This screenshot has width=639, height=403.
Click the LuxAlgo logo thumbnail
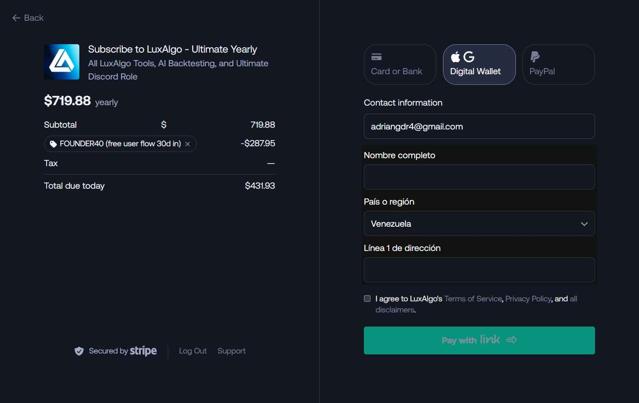(x=62, y=62)
